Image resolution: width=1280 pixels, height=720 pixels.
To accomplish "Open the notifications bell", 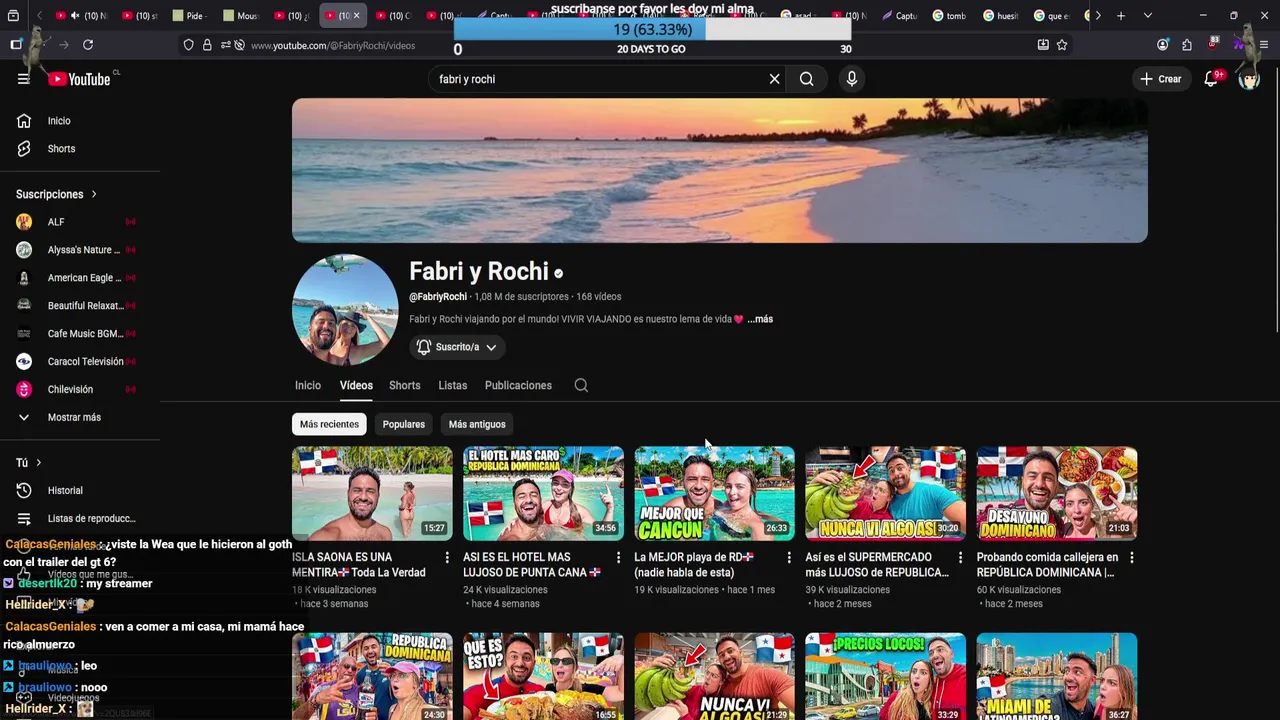I will pos(1211,79).
